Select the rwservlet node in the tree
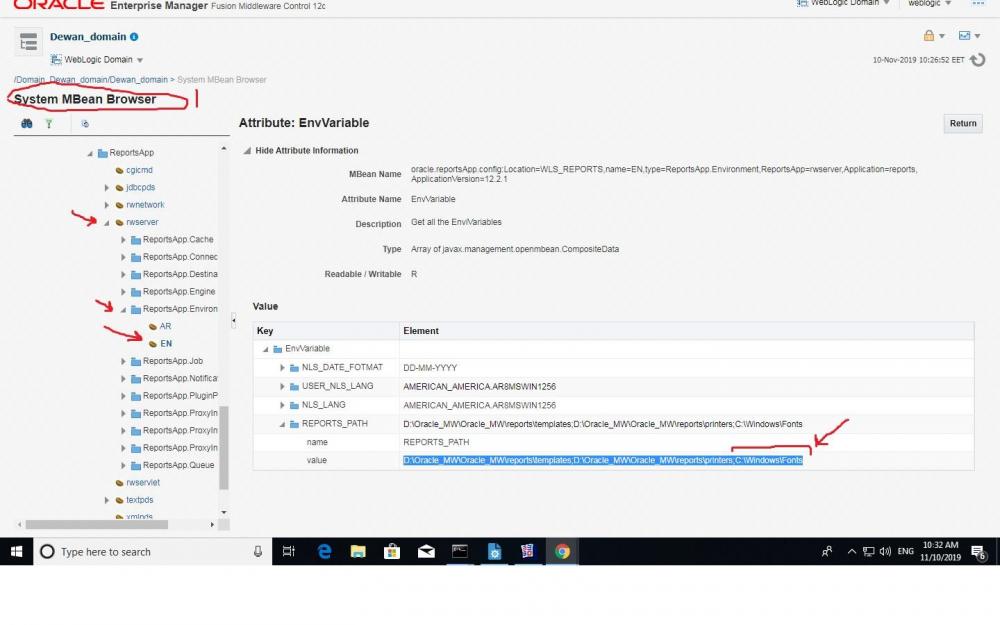This screenshot has width=1000, height=625. click(142, 482)
